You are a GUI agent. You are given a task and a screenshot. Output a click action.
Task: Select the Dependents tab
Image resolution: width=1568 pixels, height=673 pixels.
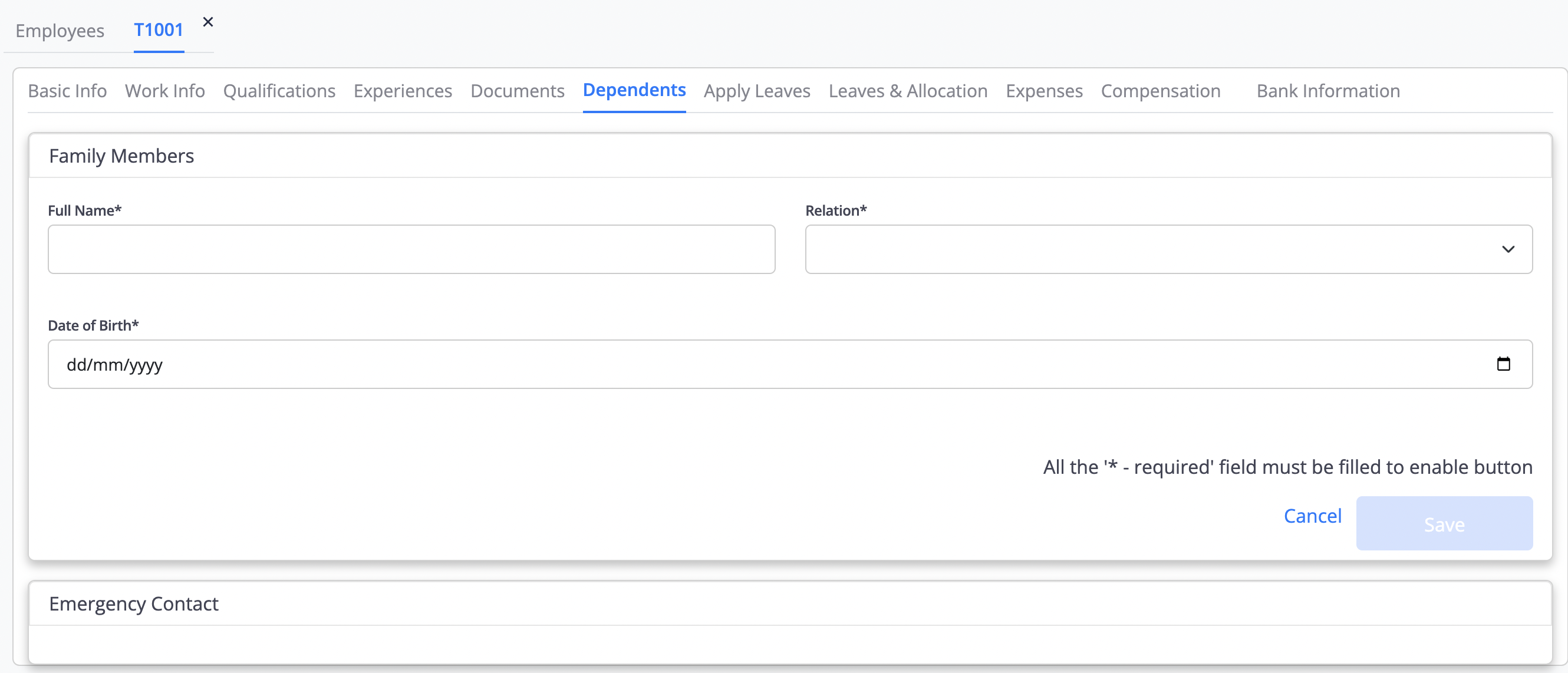(x=634, y=90)
